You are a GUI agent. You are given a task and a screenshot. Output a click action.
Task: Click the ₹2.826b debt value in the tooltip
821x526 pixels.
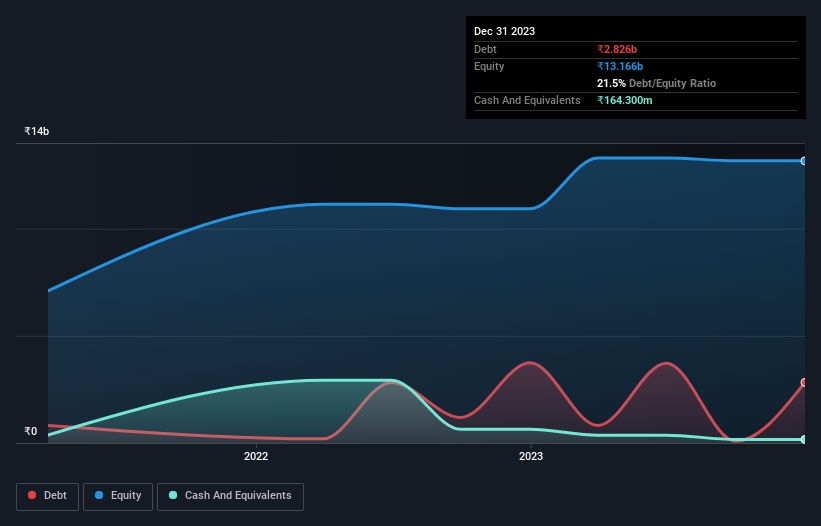pyautogui.click(x=617, y=49)
